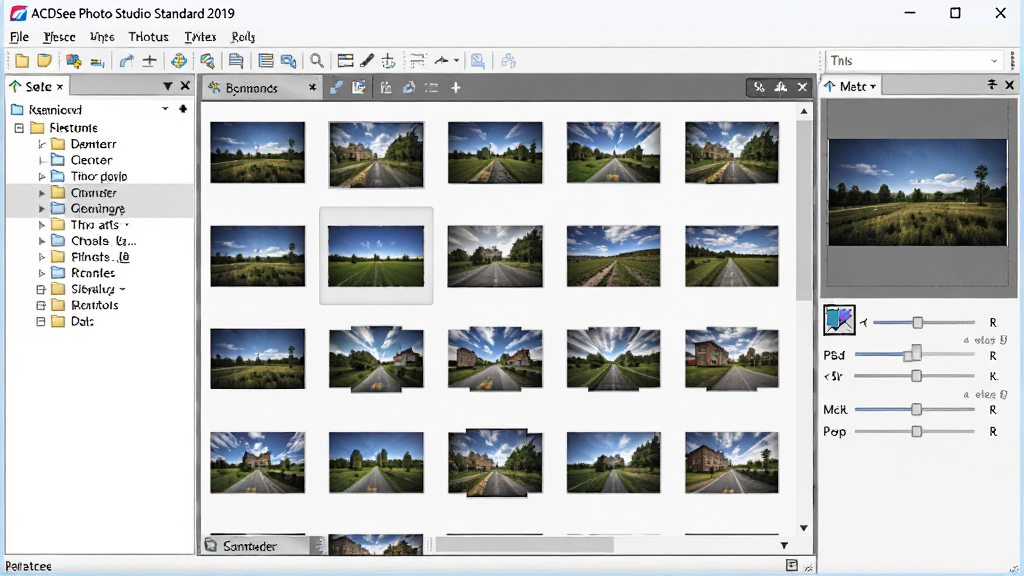
Task: Click the closed yellow folder toolbar icon
Action: pos(22,61)
